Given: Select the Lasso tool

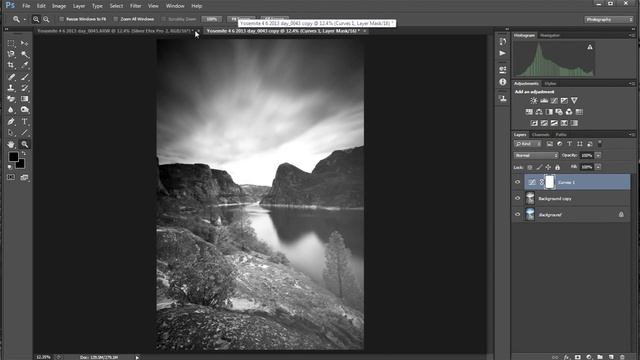Looking at the screenshot, I should pos(11,54).
